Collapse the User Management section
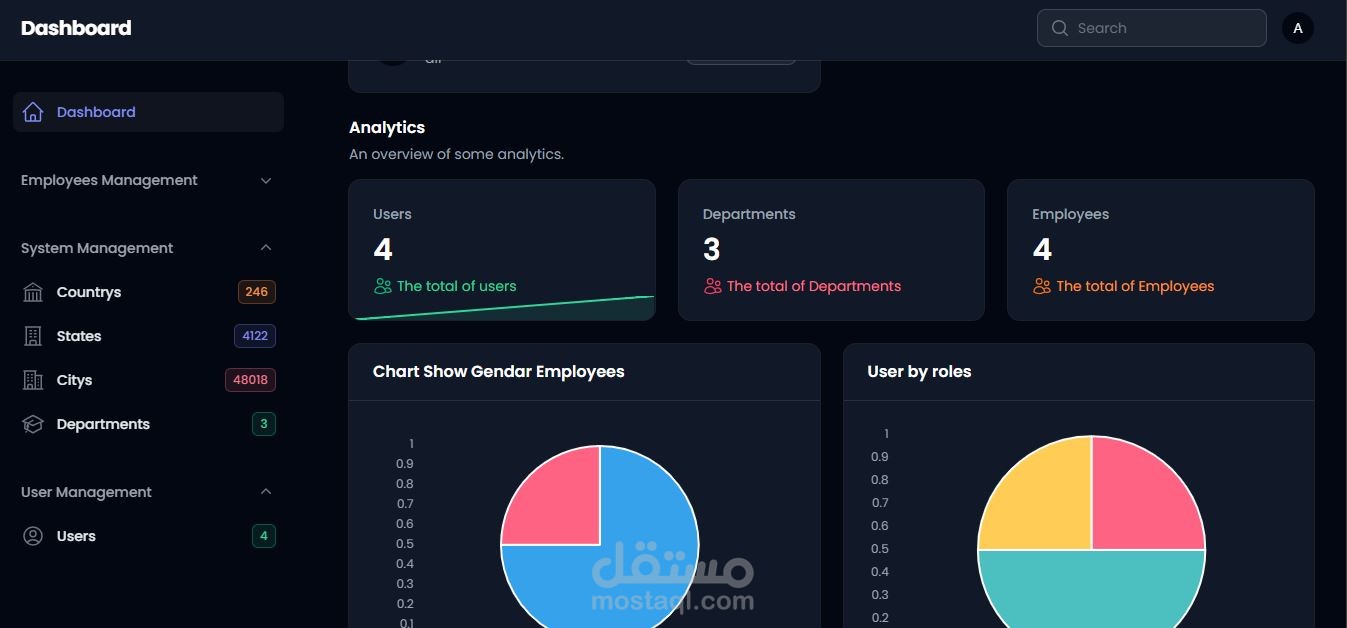The height and width of the screenshot is (628, 1347). tap(148, 492)
